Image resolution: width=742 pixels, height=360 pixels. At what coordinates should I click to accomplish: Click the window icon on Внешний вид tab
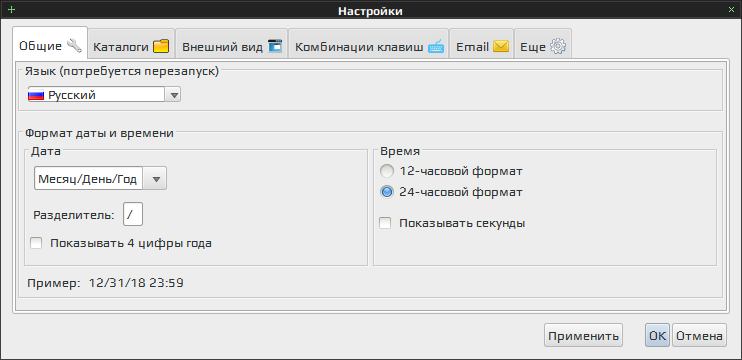click(275, 46)
